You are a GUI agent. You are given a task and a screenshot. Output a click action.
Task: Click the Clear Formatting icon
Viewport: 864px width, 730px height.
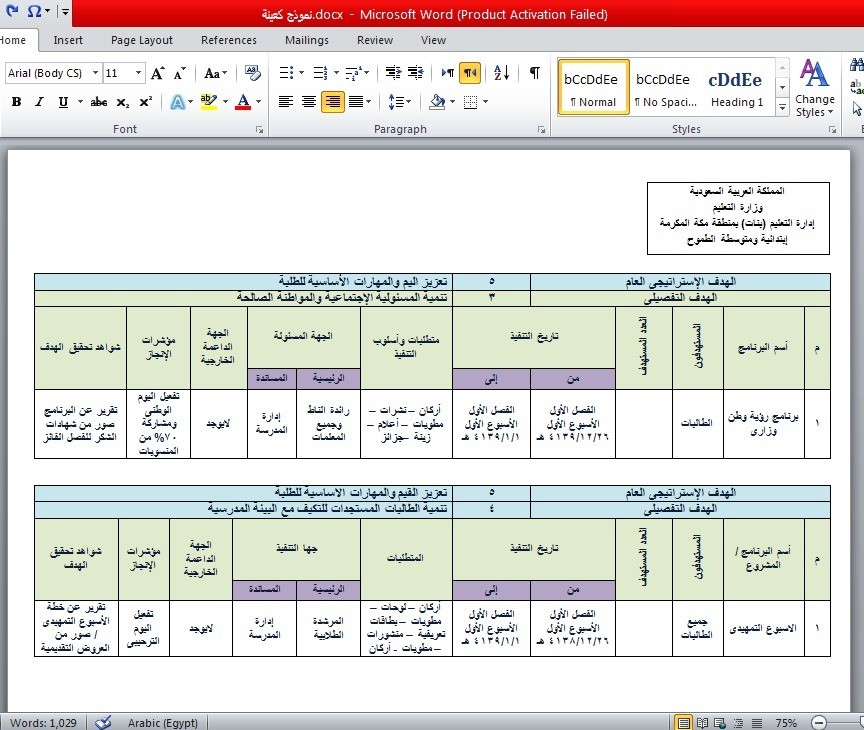252,73
